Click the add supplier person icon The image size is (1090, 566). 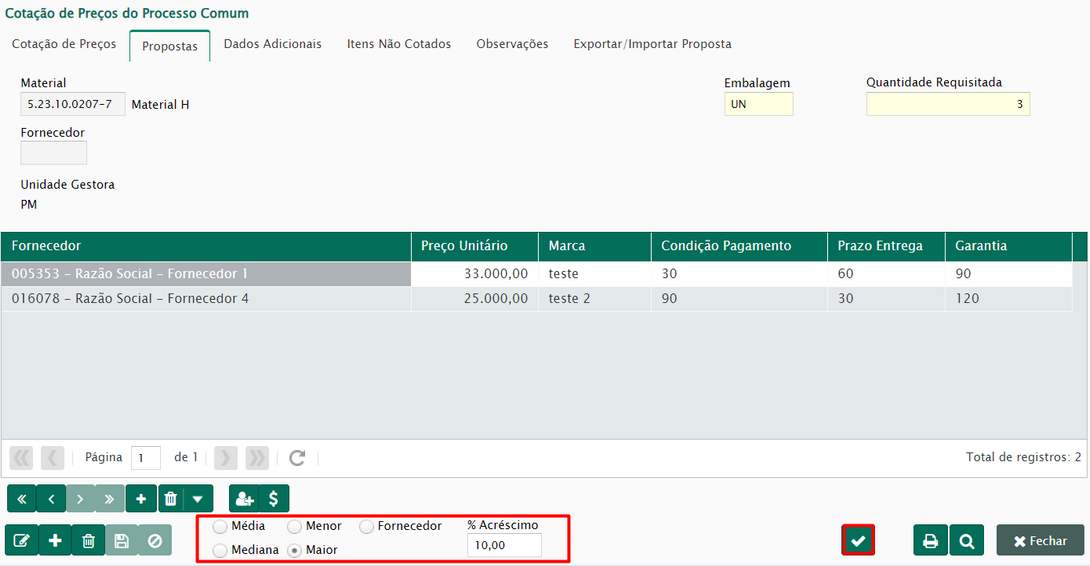(243, 498)
